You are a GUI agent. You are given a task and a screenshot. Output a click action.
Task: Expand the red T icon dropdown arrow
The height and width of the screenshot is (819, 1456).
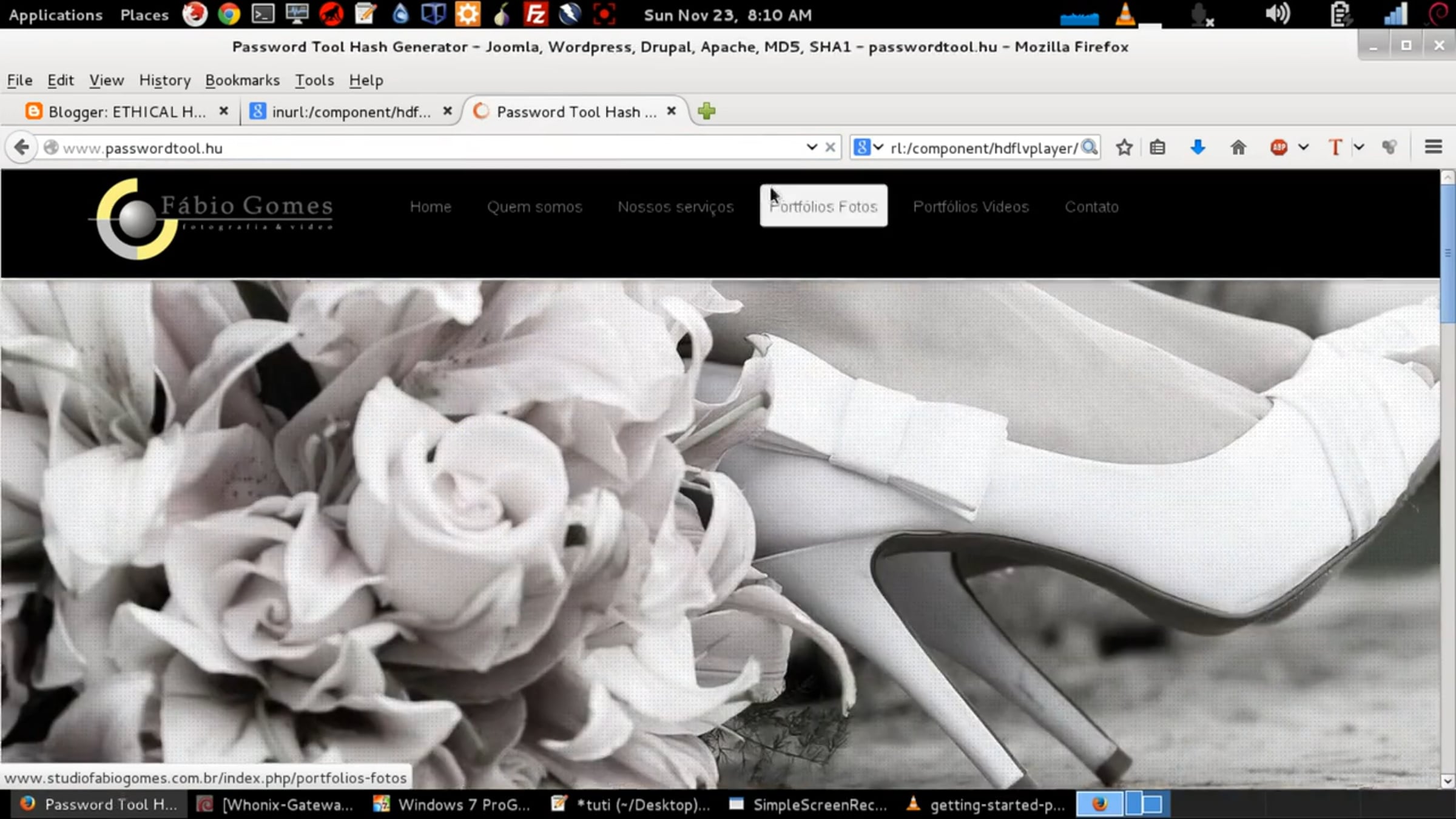click(x=1359, y=147)
